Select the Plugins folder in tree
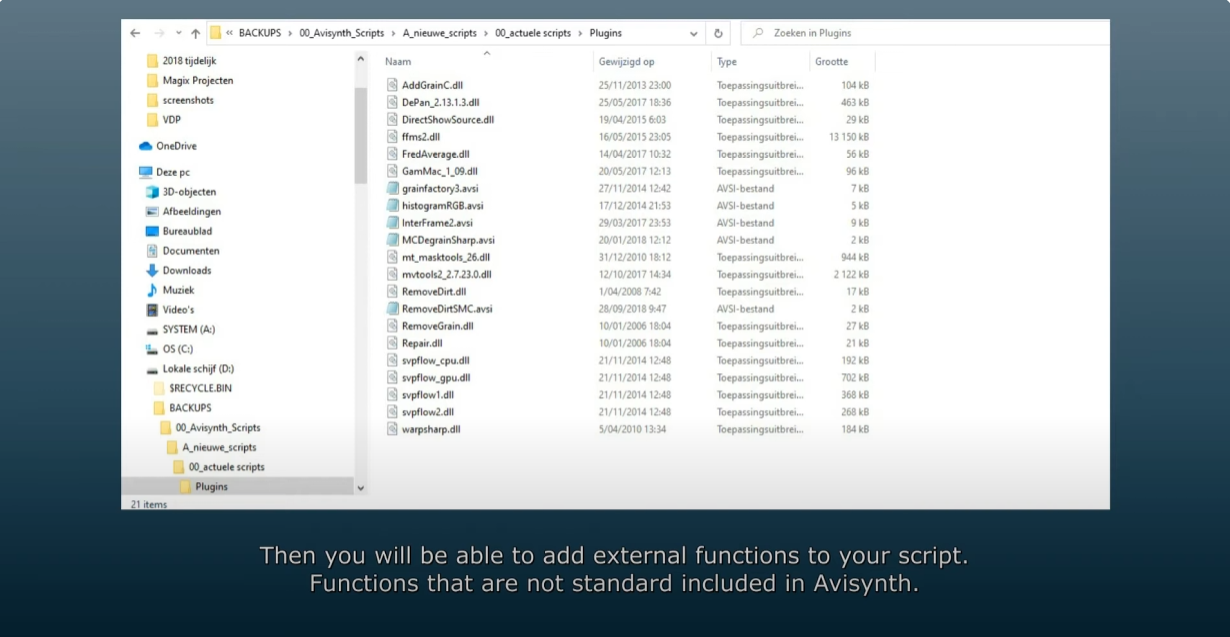This screenshot has width=1230, height=637. (211, 487)
